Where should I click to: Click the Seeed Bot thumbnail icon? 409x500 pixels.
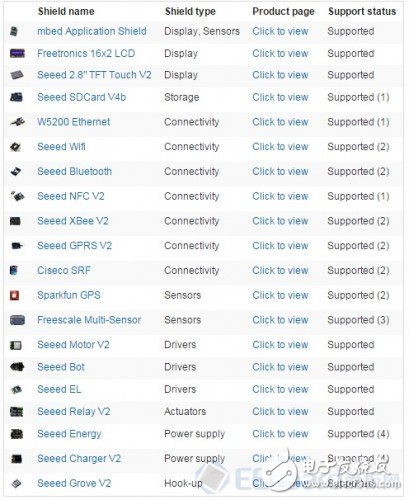17,367
